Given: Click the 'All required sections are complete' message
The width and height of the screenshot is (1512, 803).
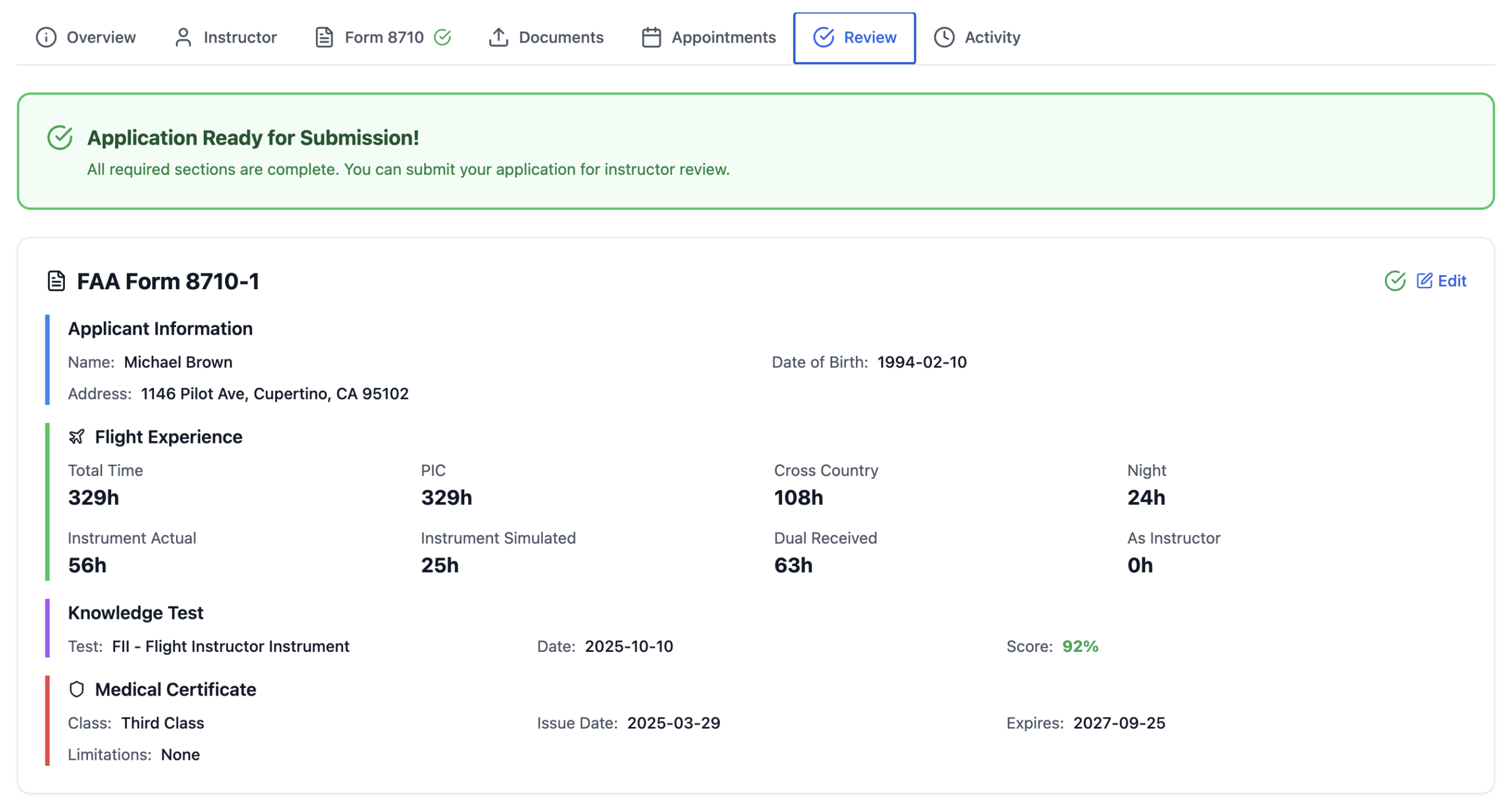Looking at the screenshot, I should pos(408,169).
